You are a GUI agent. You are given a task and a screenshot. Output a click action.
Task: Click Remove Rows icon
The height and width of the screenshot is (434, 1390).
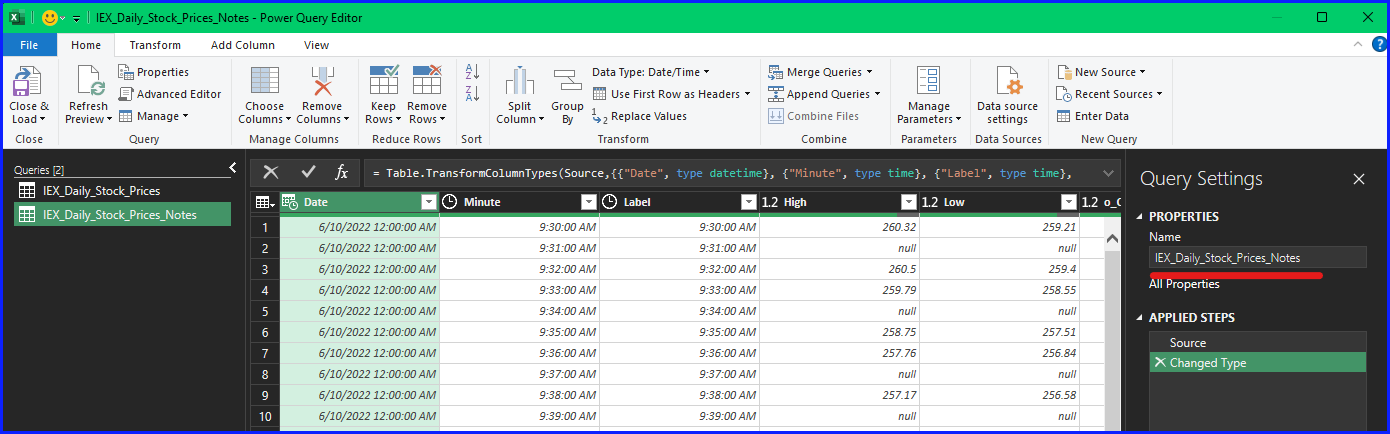(427, 81)
